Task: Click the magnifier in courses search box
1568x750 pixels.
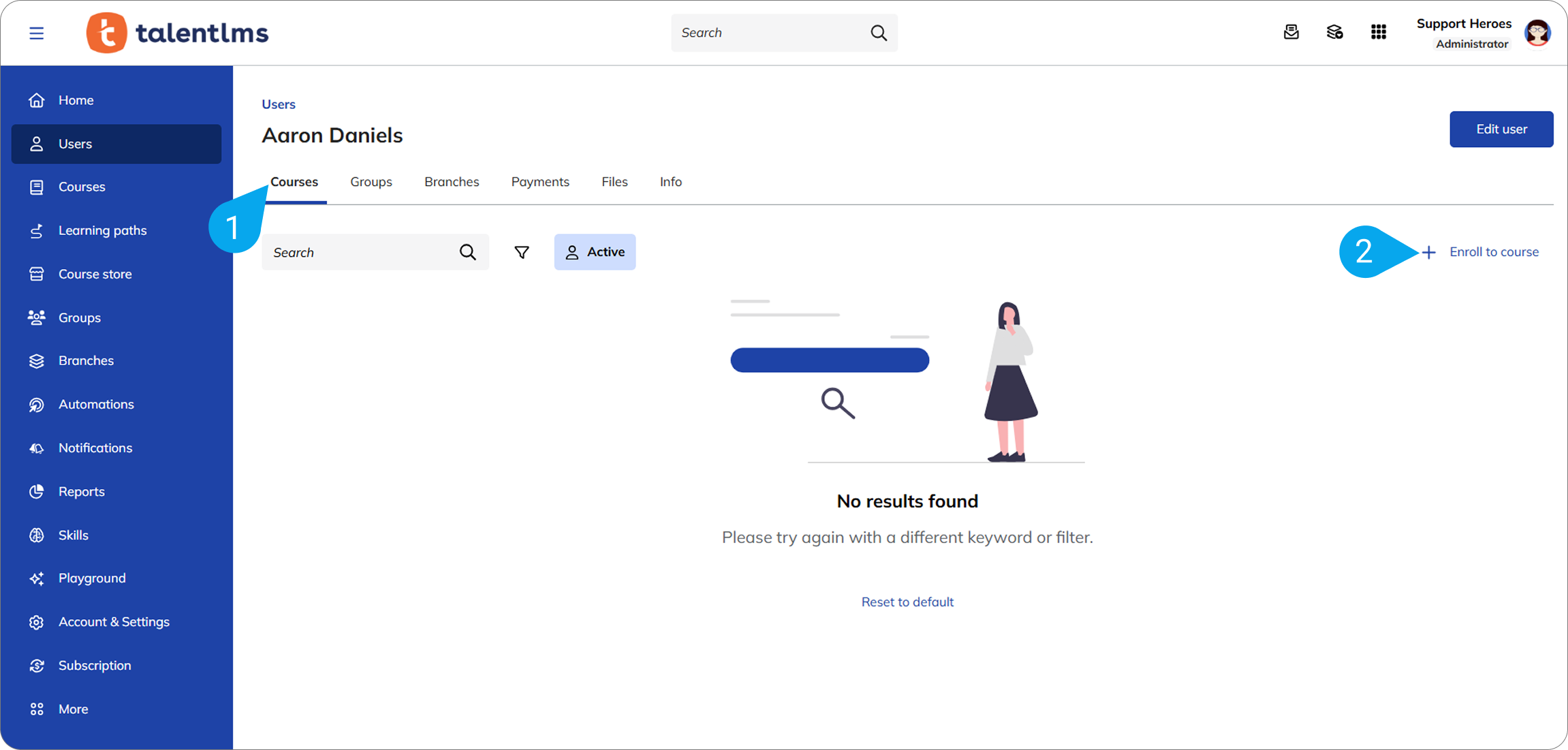Action: [x=468, y=252]
